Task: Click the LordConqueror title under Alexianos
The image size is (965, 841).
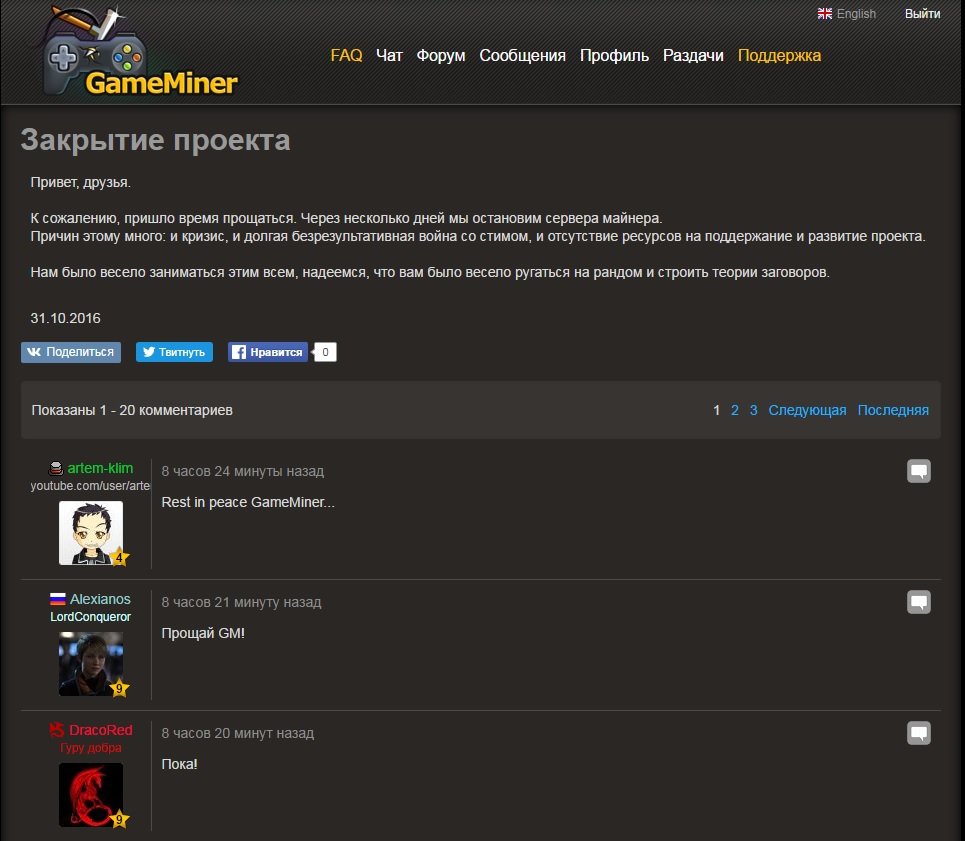Action: [90, 616]
